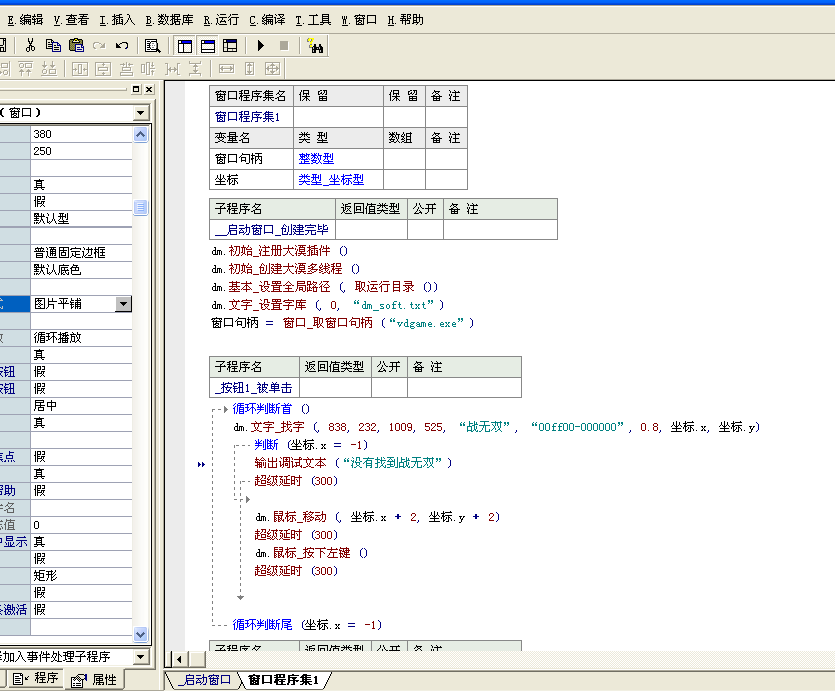Click the Copy toolbar icon
The image size is (835, 691).
pos(53,46)
